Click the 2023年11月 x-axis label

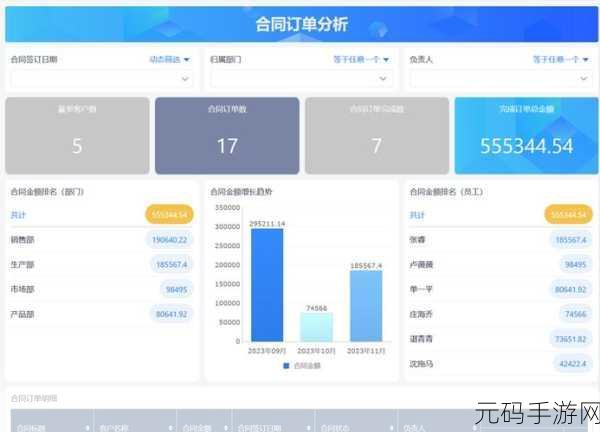366,350
